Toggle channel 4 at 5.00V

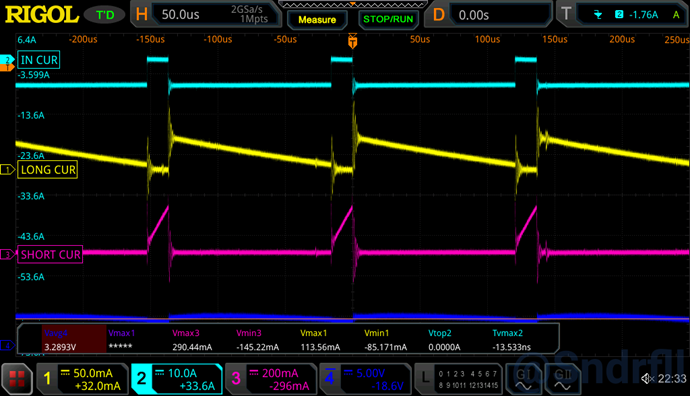click(365, 379)
